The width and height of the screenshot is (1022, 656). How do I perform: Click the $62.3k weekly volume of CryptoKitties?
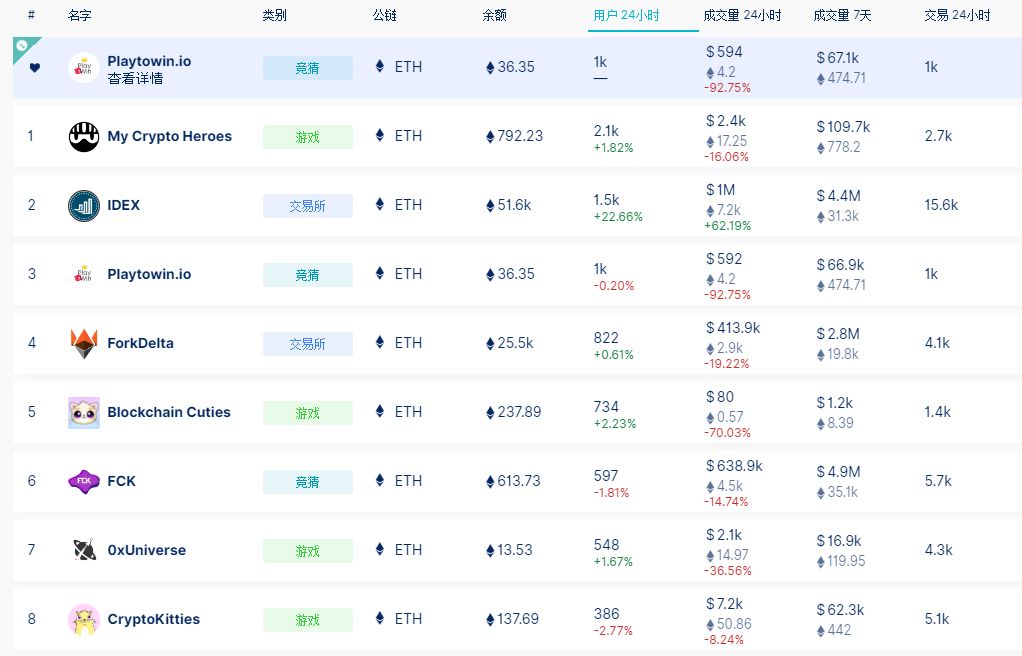[840, 610]
